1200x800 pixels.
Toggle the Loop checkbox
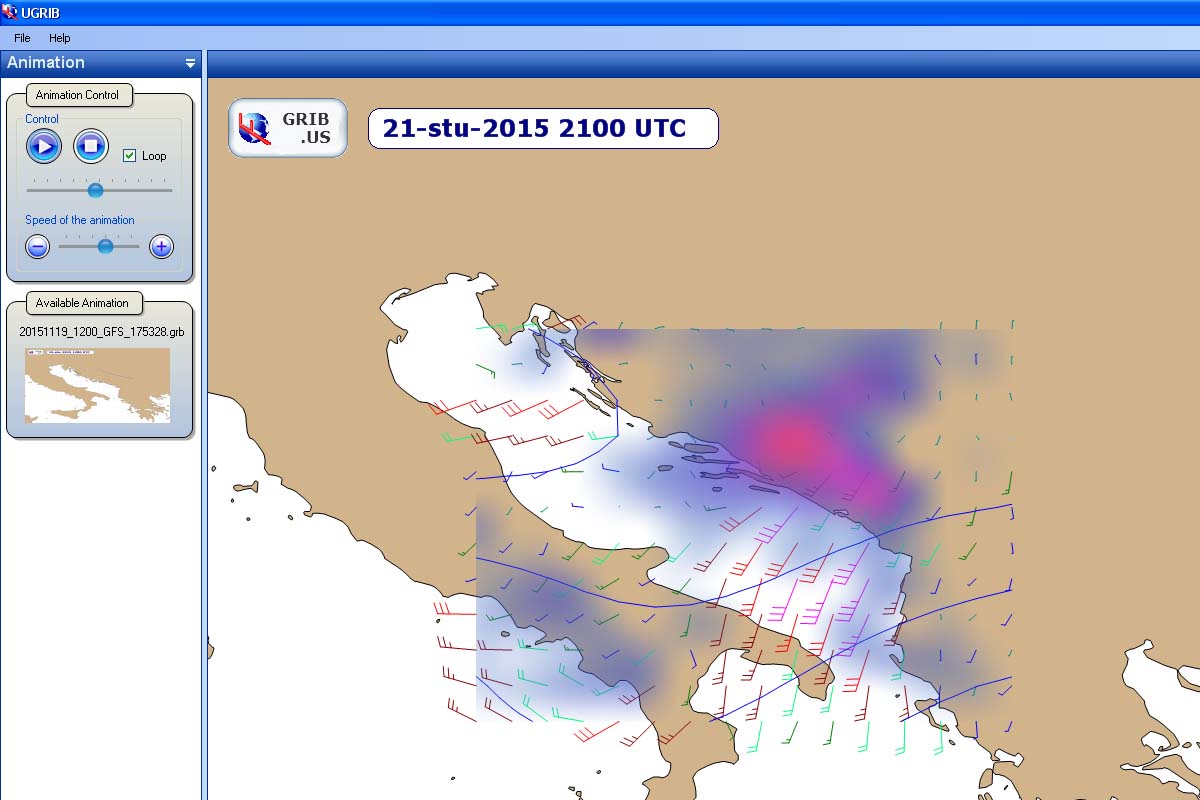(x=129, y=156)
